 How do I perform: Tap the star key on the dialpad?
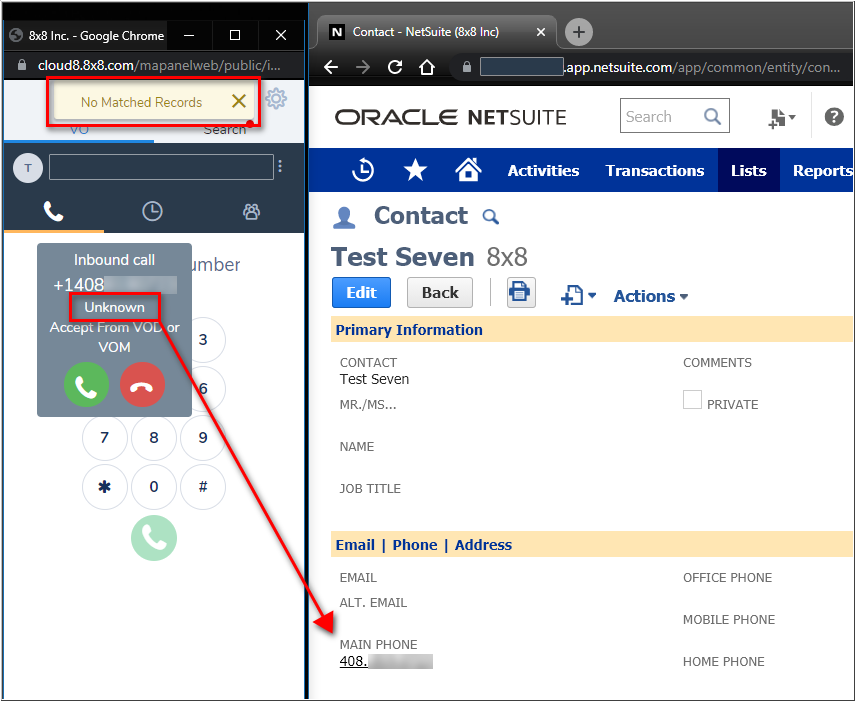click(x=105, y=486)
